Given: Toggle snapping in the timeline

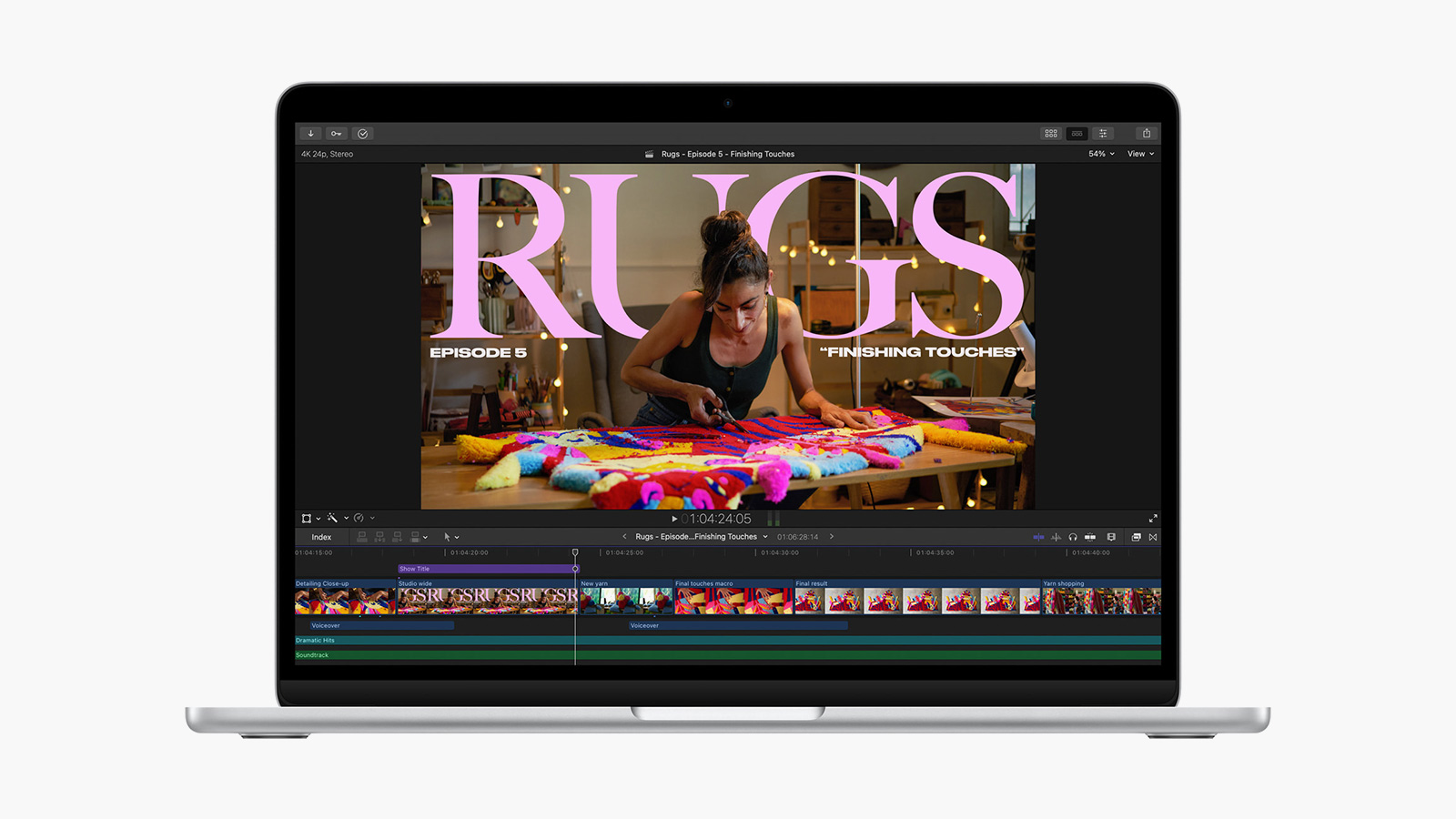Looking at the screenshot, I should point(1090,537).
